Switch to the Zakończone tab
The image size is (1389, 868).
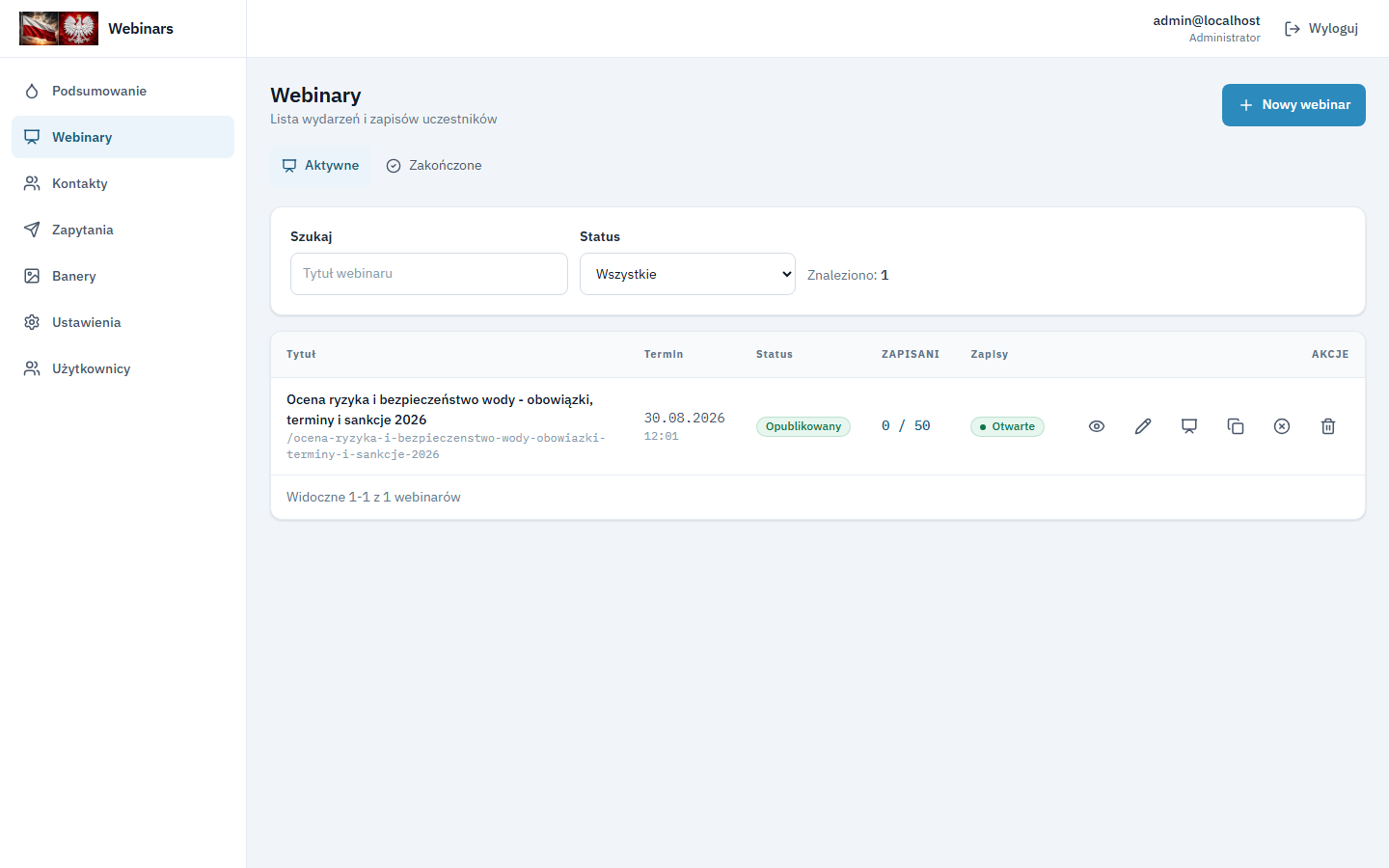tap(434, 166)
